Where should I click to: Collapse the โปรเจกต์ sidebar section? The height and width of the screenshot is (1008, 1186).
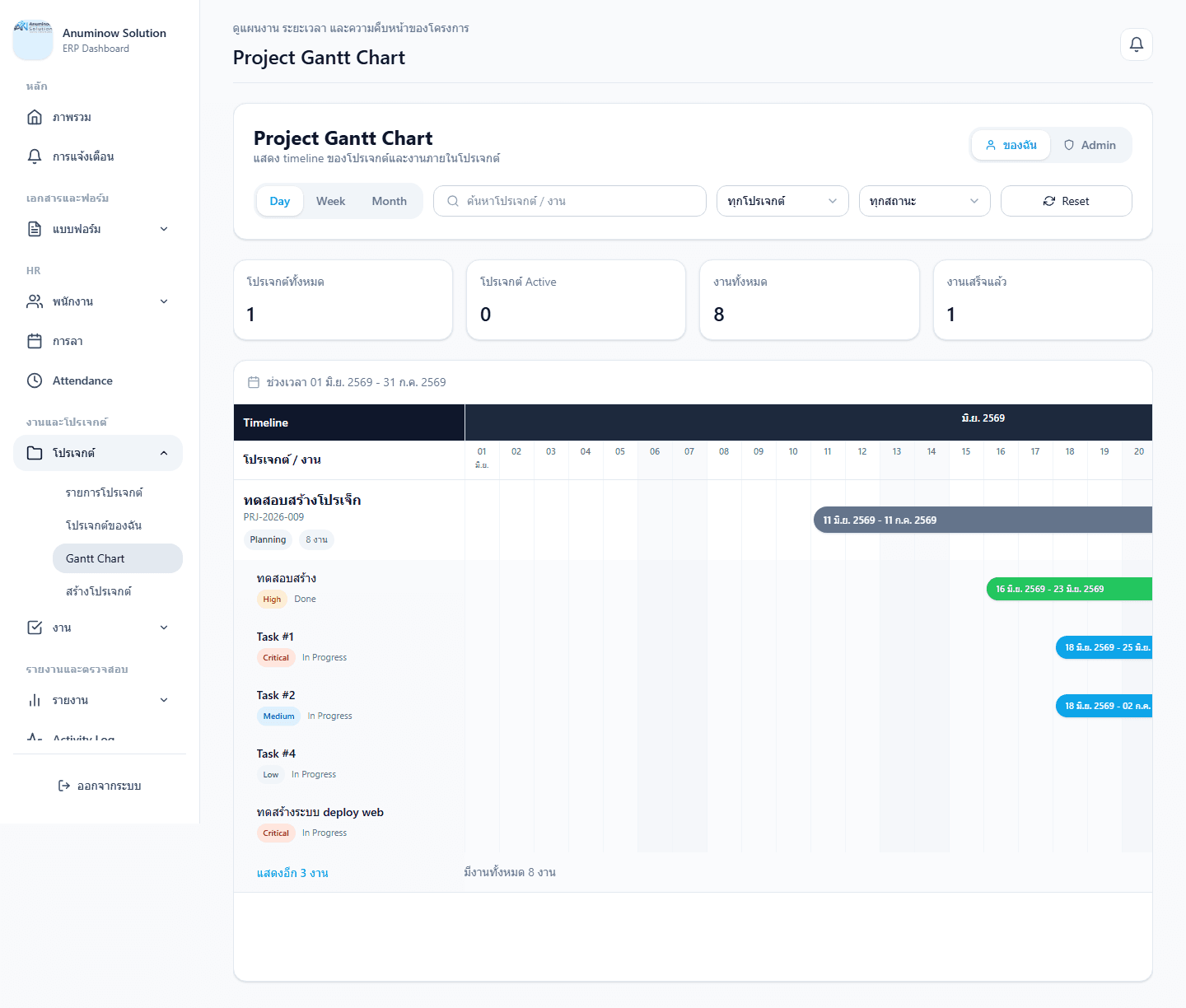(x=98, y=453)
